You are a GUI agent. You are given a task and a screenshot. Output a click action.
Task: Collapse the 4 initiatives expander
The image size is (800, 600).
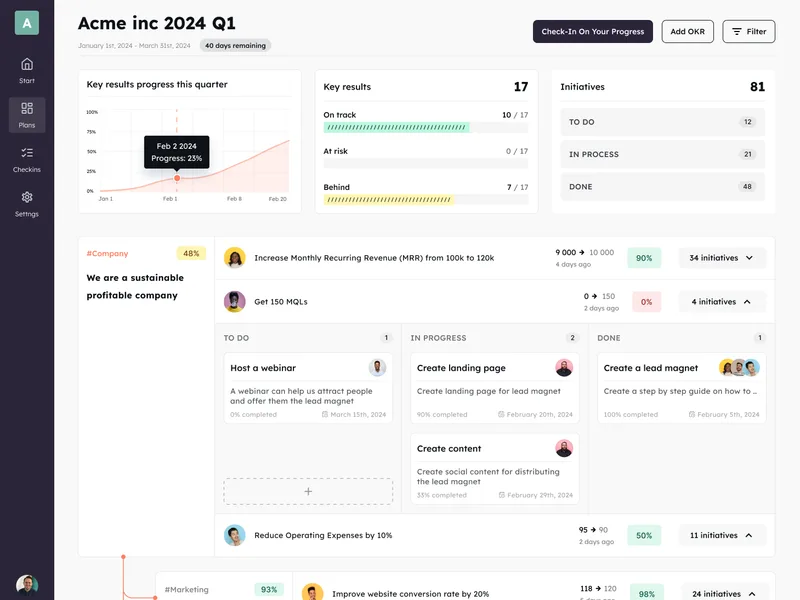point(721,302)
